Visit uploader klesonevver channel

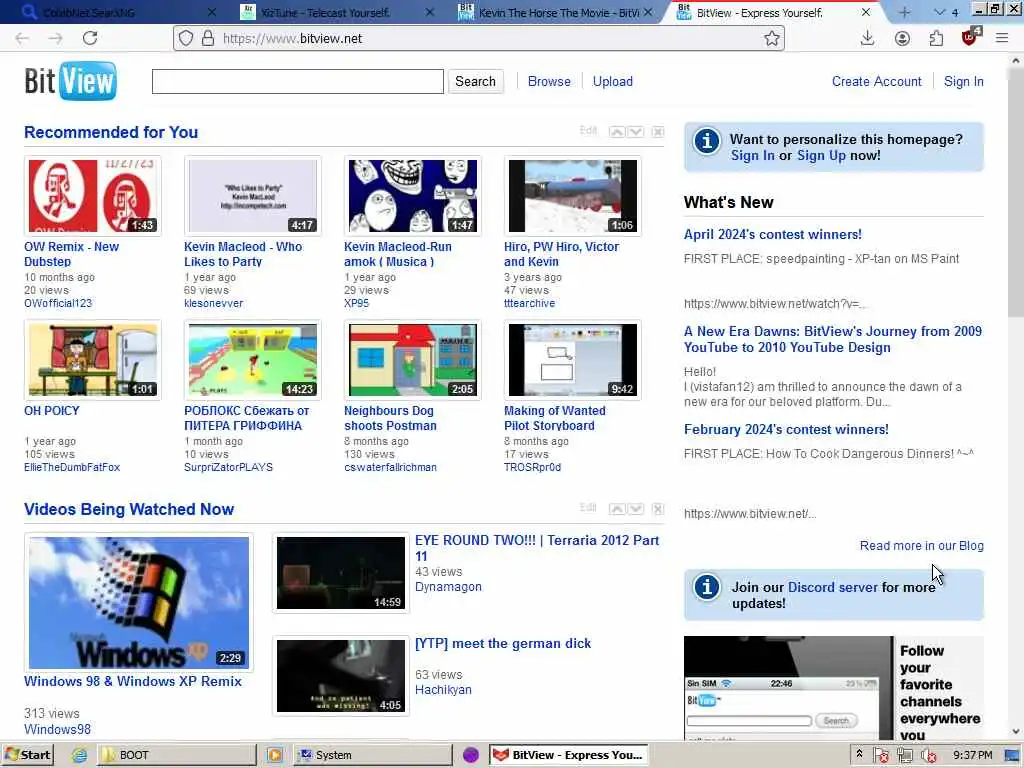click(214, 304)
